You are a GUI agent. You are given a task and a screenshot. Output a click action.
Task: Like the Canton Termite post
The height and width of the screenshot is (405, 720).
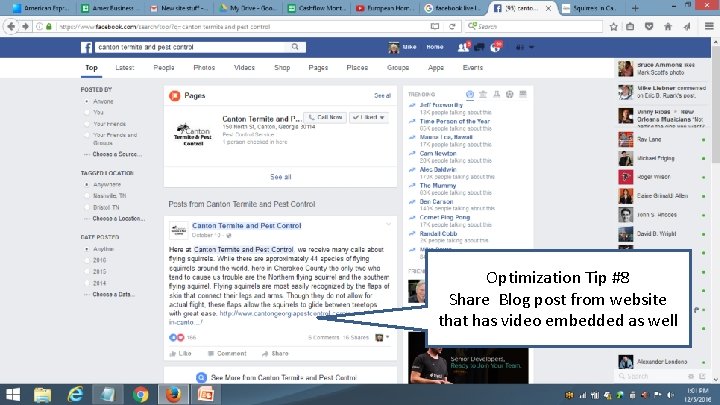(180, 354)
